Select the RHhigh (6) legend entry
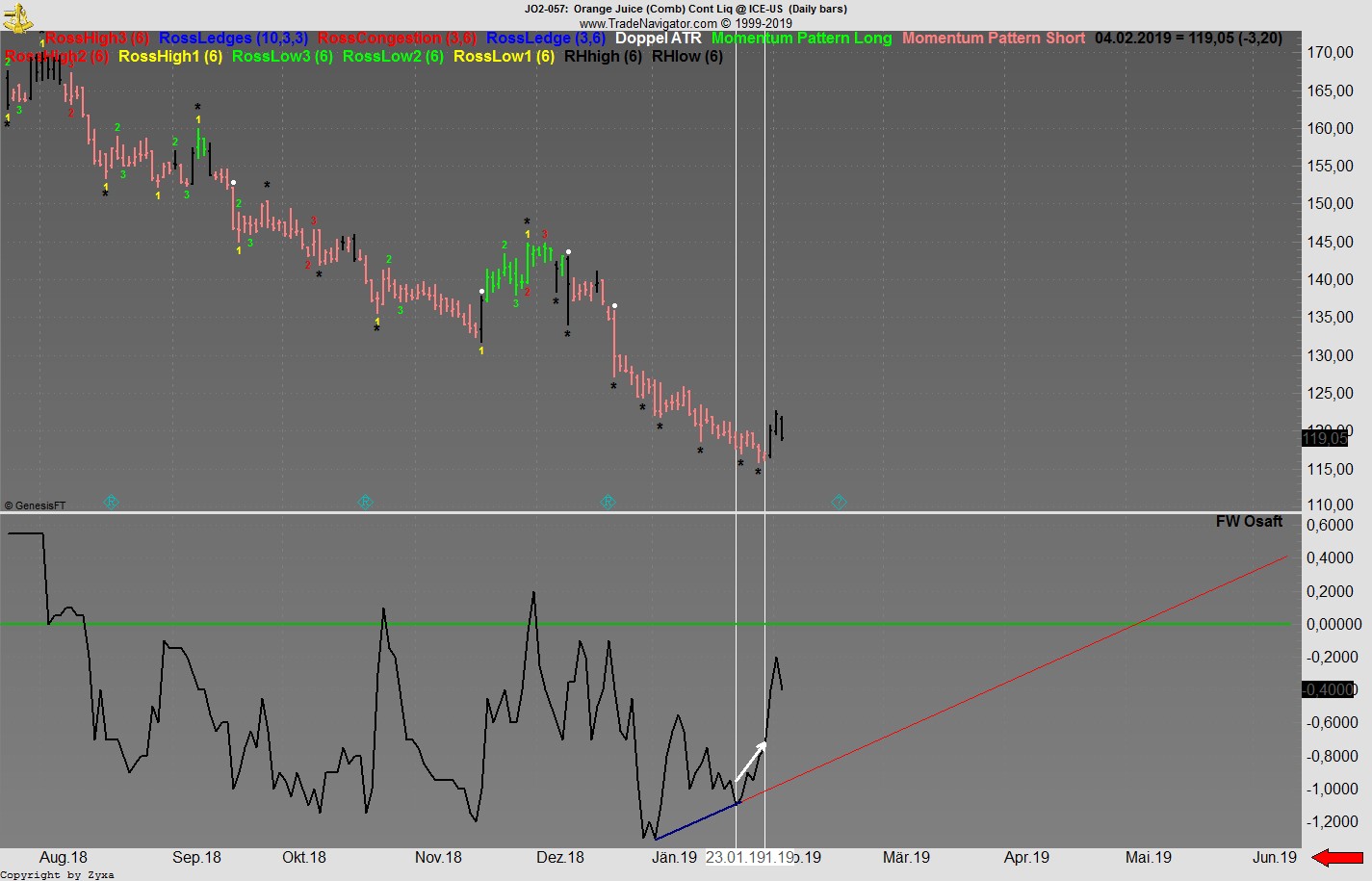The height and width of the screenshot is (881, 1372). click(x=602, y=56)
